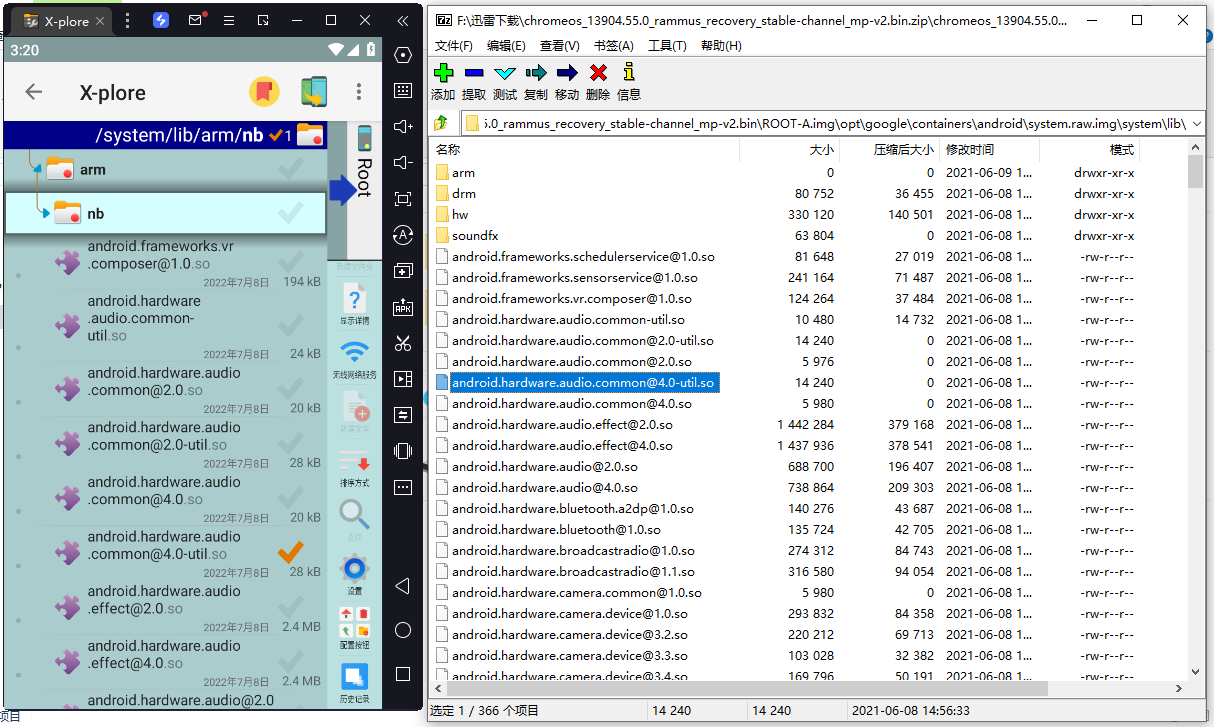This screenshot has height=727, width=1214.
Task: Click the emulator volume down icon
Action: pos(403,162)
